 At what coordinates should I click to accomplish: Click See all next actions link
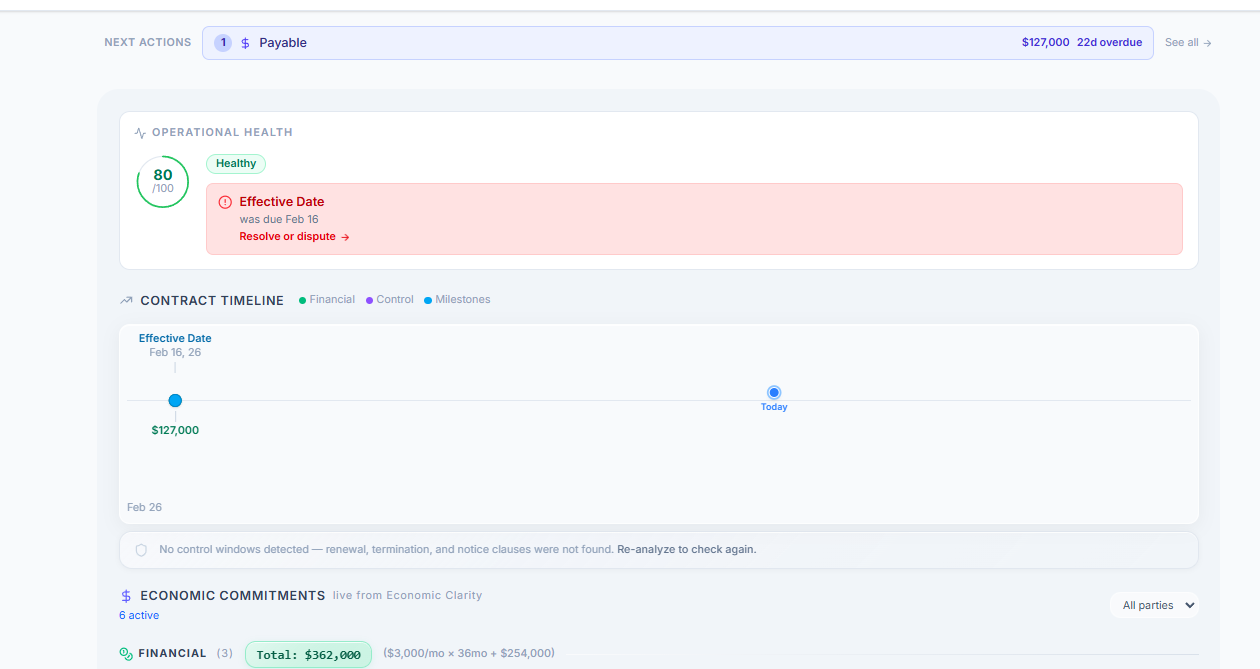tap(1188, 43)
